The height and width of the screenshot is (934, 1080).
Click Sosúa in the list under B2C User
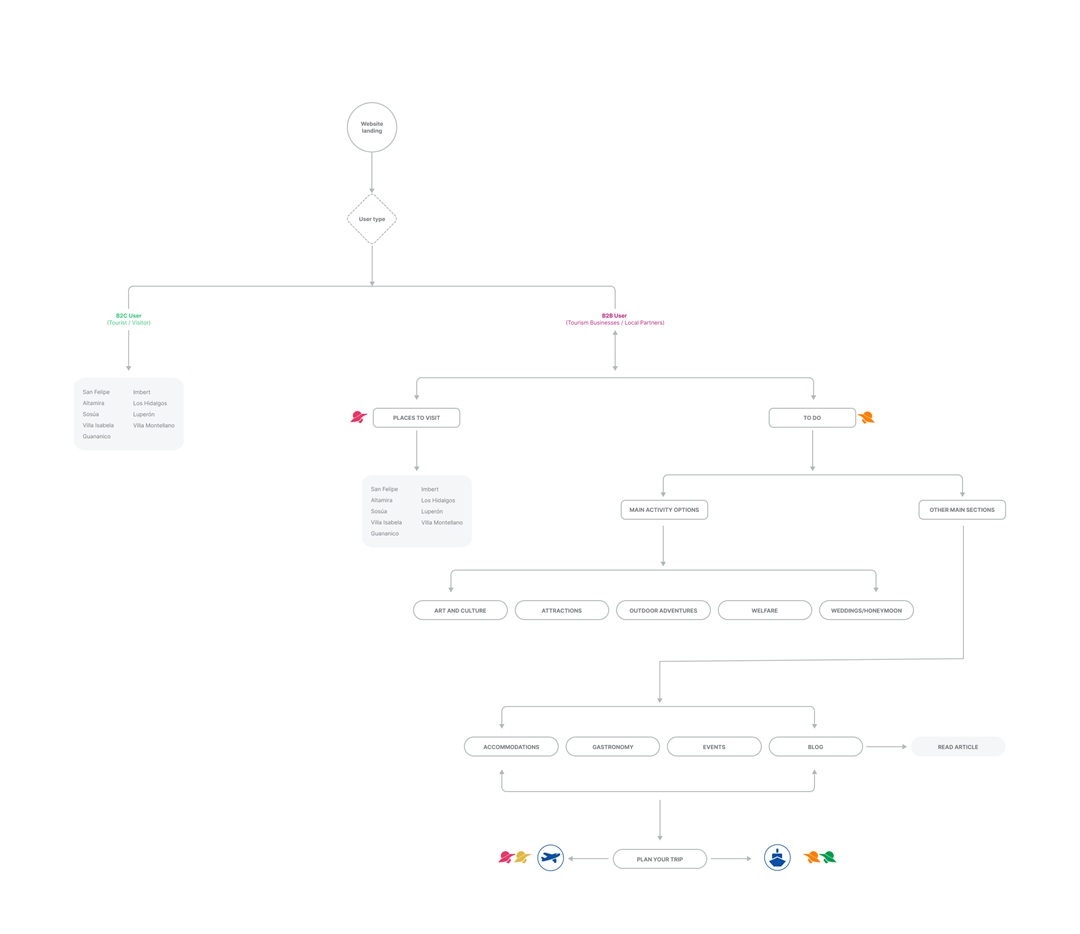pos(91,414)
